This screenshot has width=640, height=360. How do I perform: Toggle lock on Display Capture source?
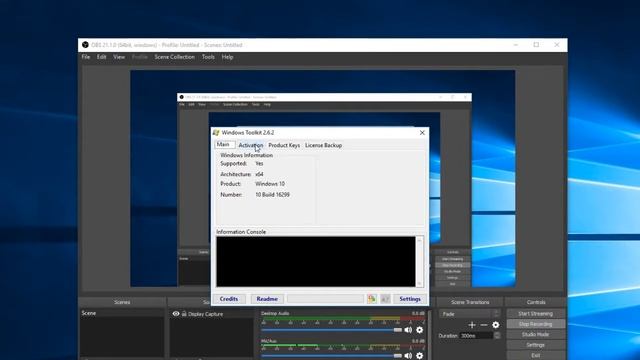tap(184, 313)
